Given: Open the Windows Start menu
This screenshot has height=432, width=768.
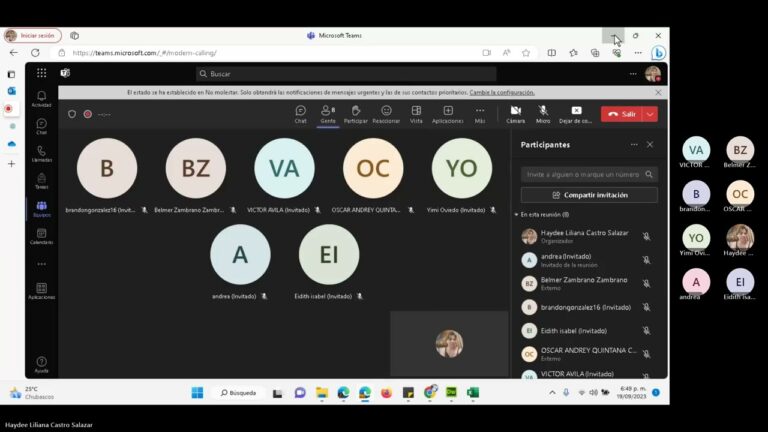Looking at the screenshot, I should 197,393.
